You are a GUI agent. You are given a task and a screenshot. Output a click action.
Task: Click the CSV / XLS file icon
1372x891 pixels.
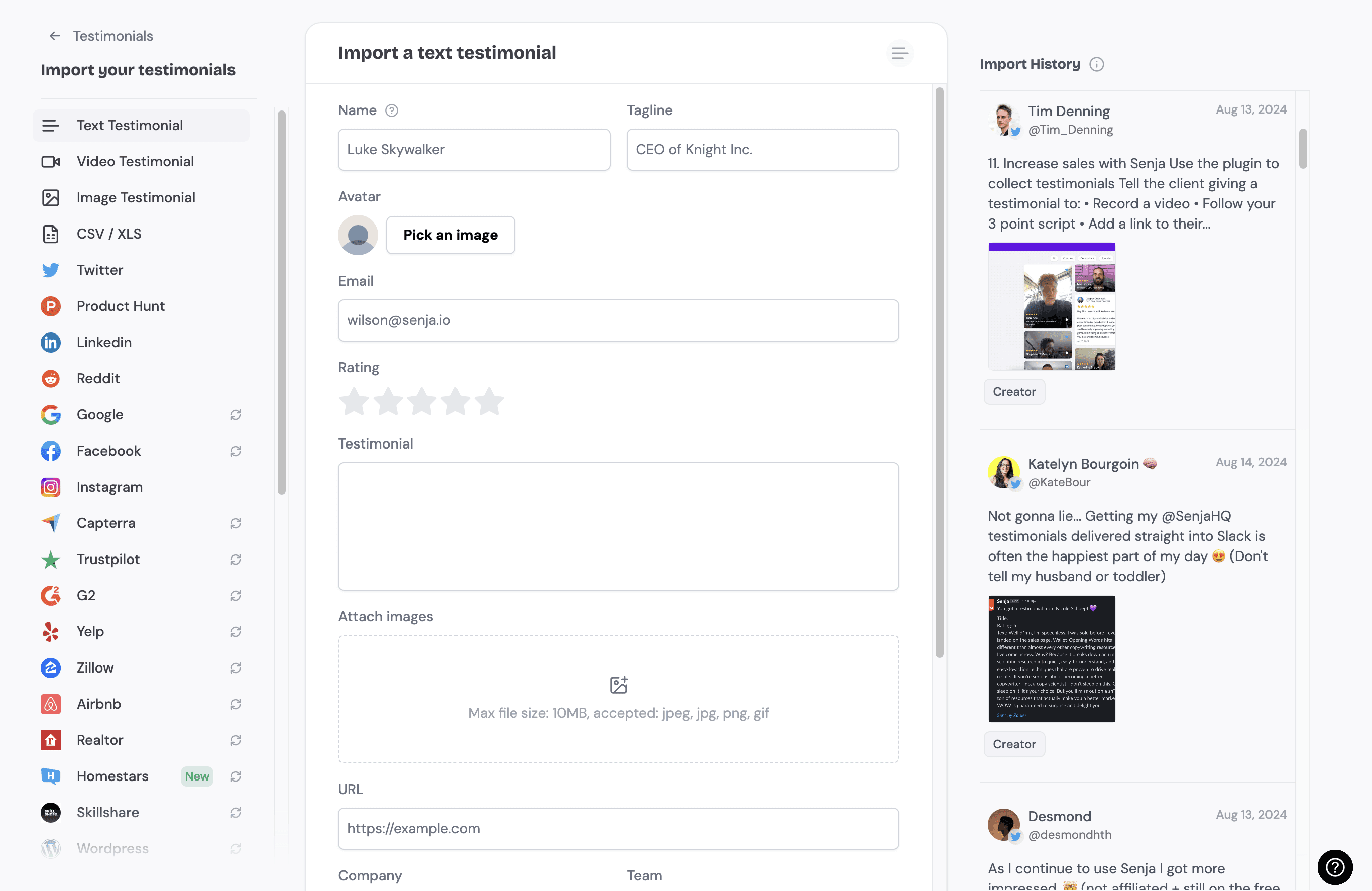(50, 234)
